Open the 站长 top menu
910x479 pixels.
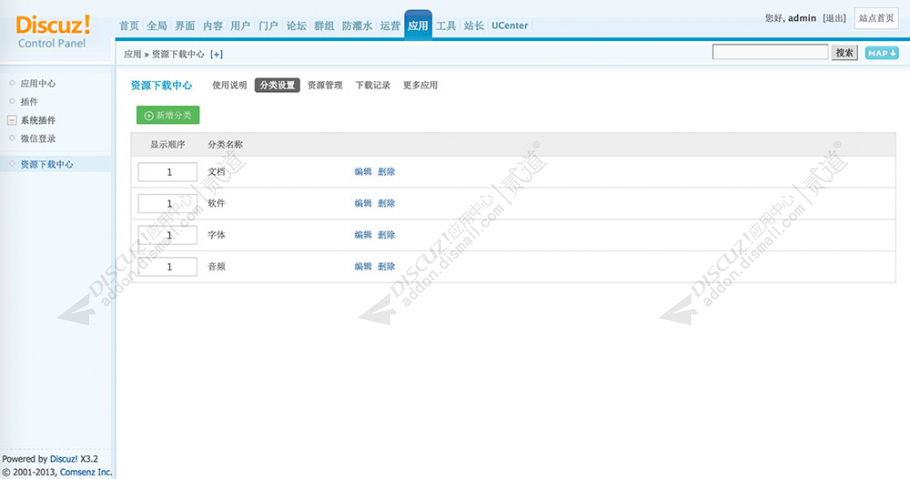[474, 26]
